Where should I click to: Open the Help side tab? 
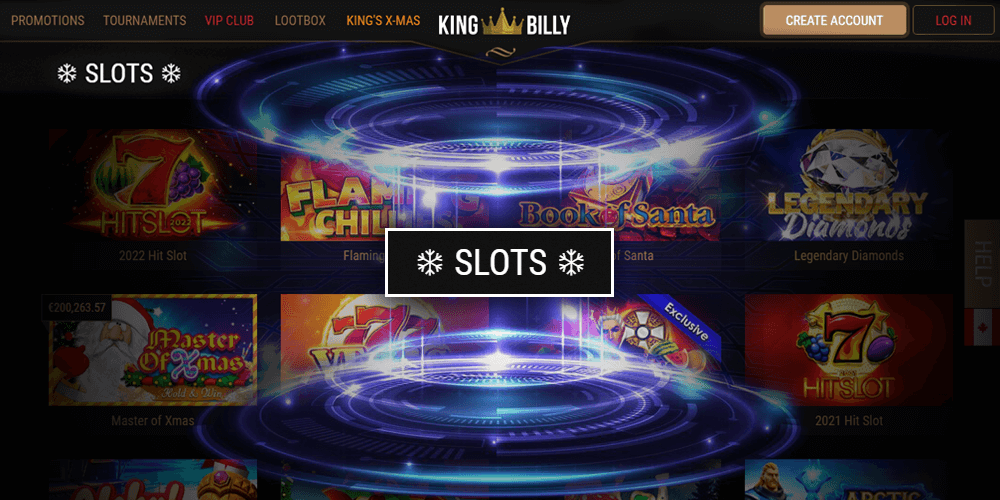click(x=982, y=264)
